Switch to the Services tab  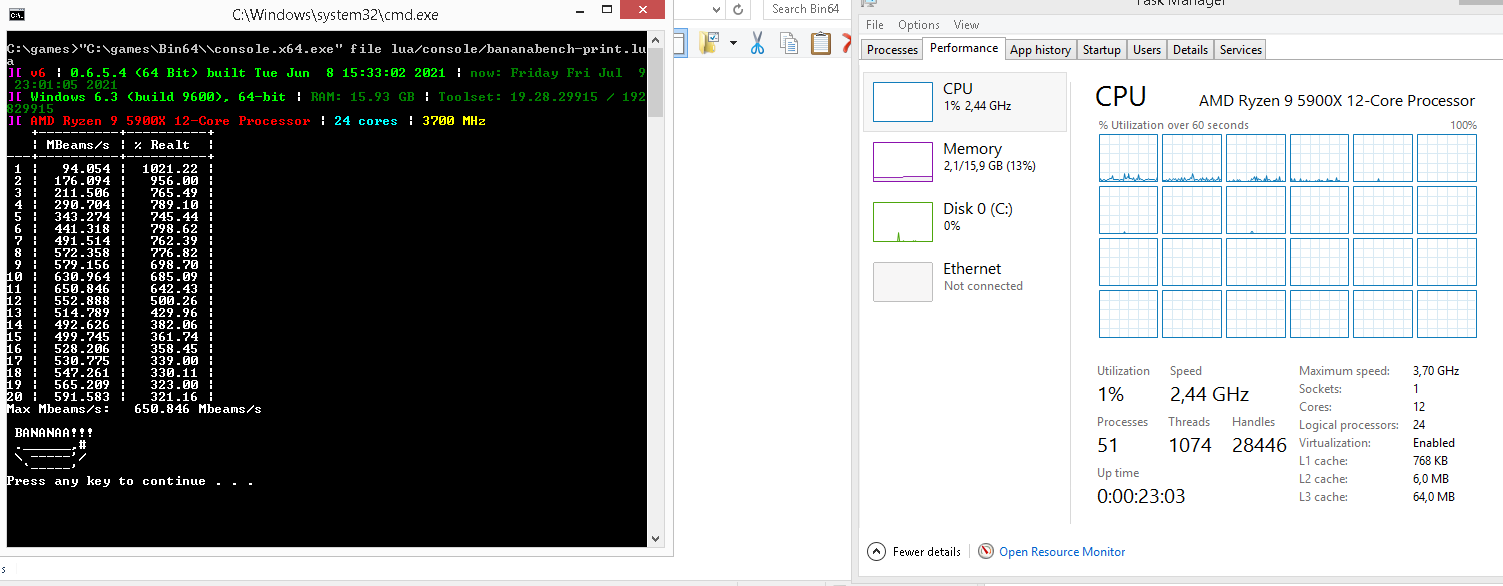[1241, 50]
